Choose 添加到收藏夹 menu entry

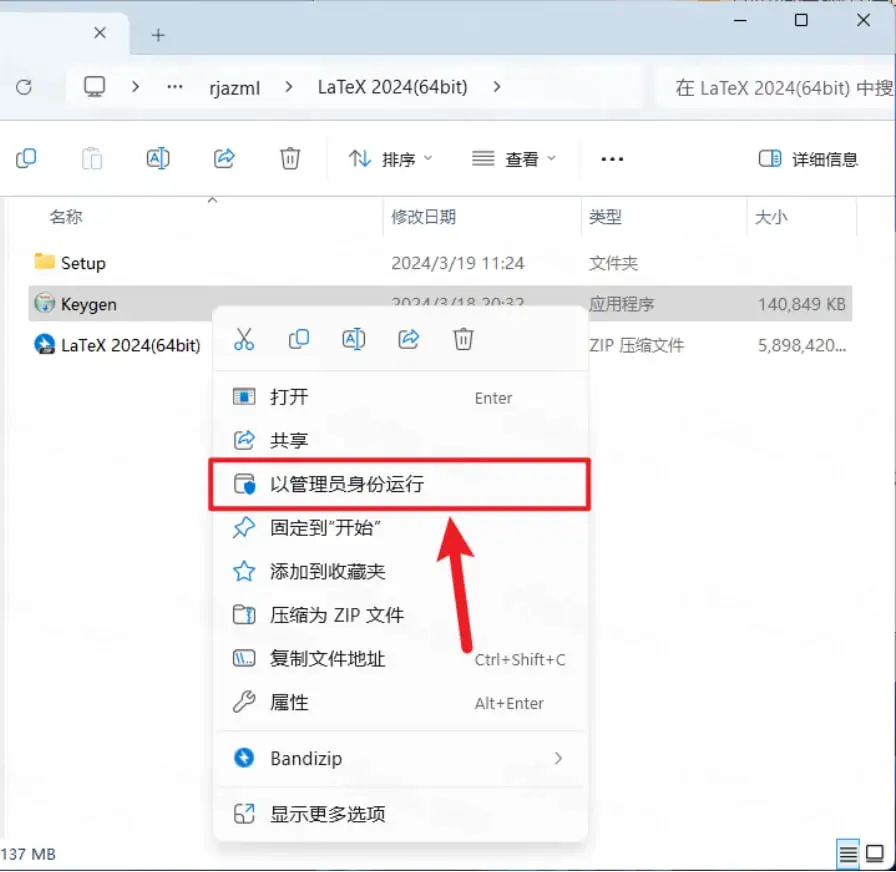[401, 571]
